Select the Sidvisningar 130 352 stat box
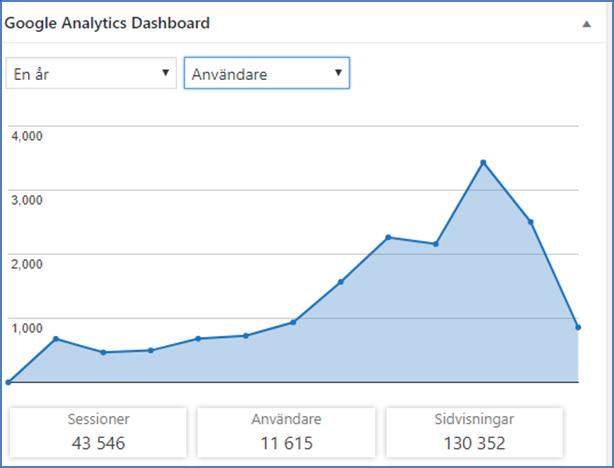614x468 pixels. [474, 432]
